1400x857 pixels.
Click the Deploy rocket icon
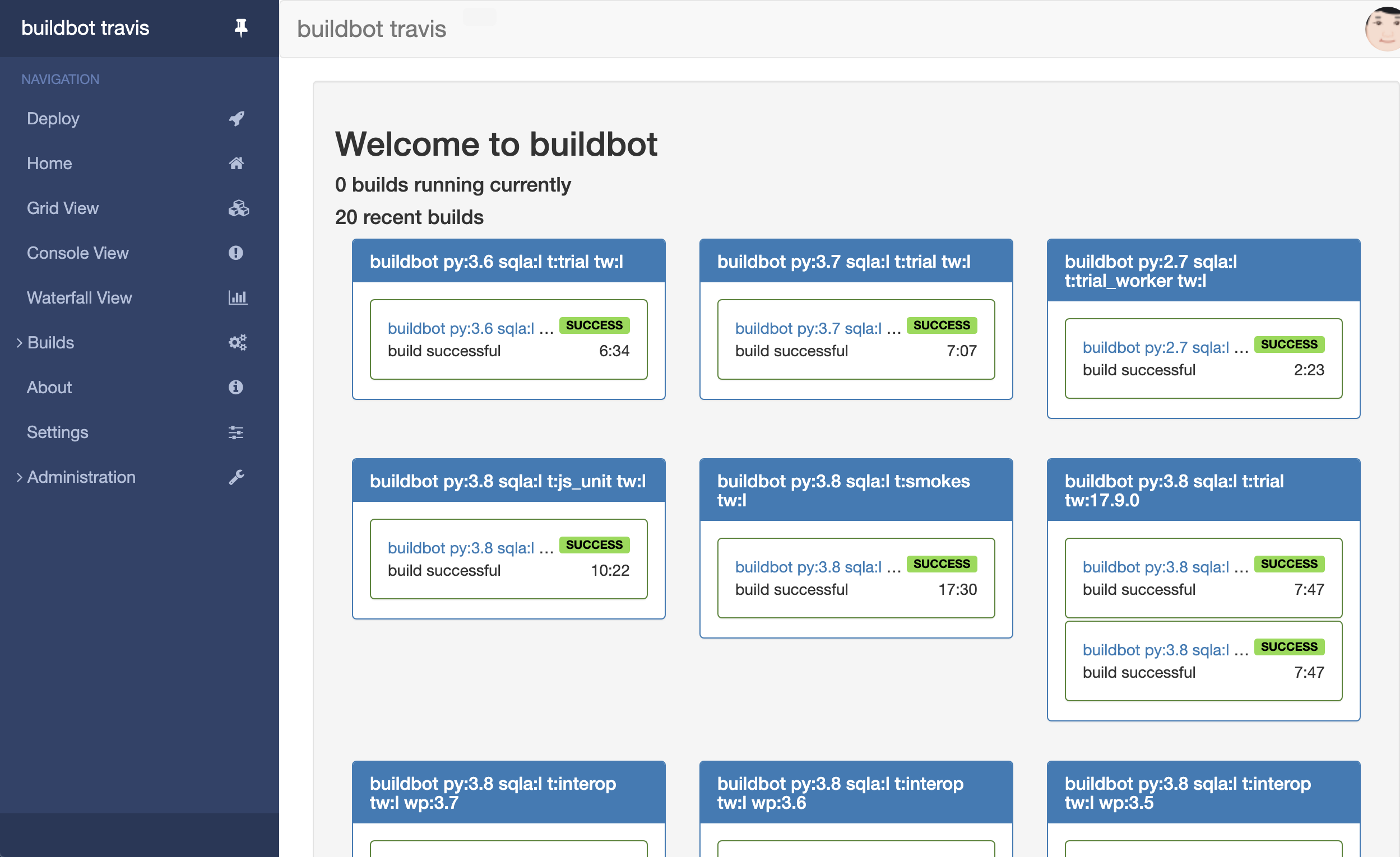point(237,118)
